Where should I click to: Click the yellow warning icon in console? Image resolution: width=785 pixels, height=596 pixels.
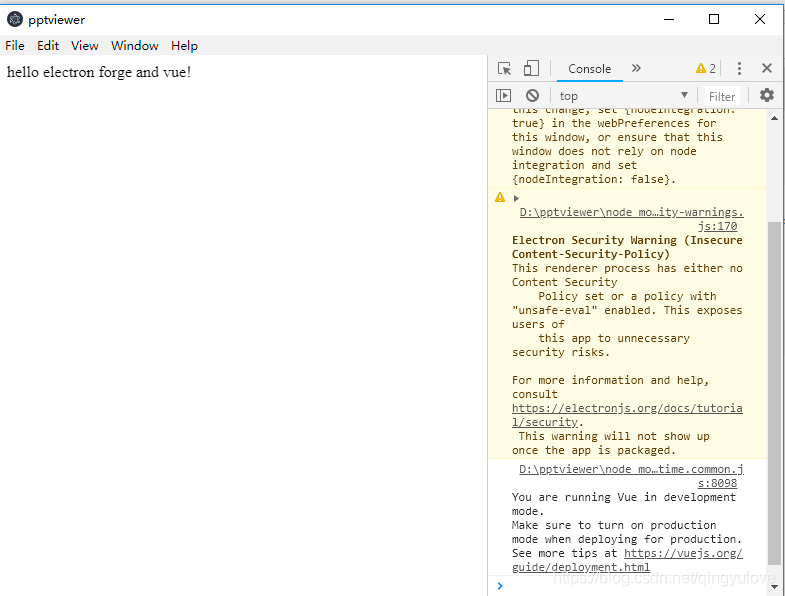(x=500, y=197)
